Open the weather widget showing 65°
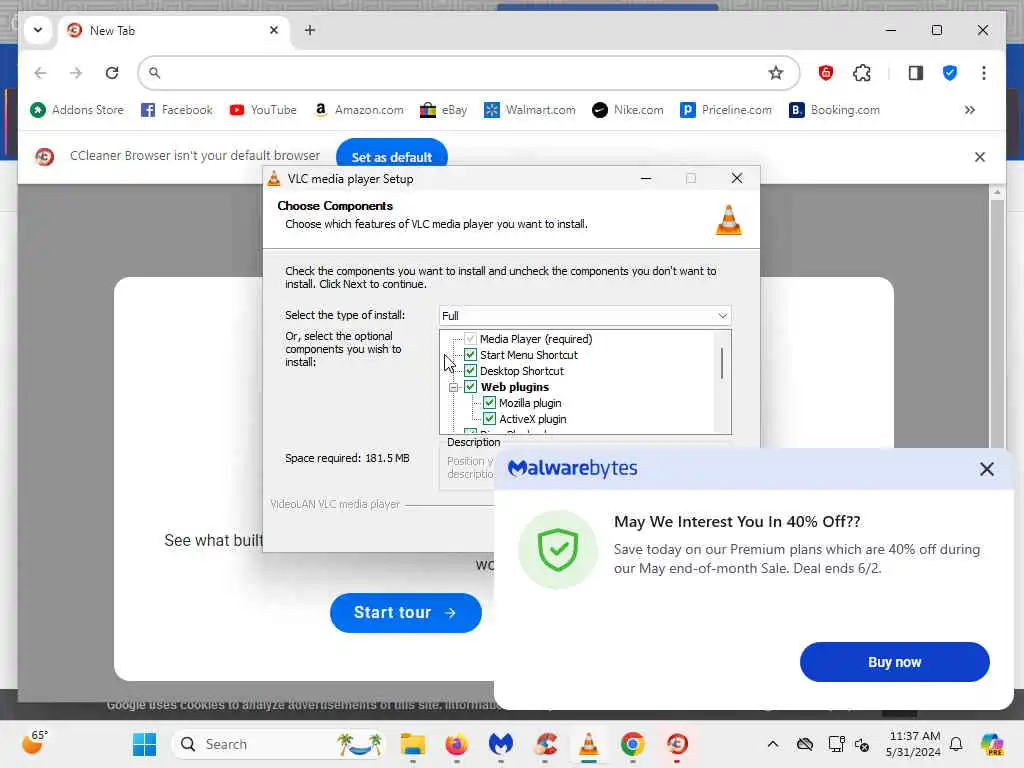This screenshot has width=1024, height=768. pyautogui.click(x=35, y=743)
